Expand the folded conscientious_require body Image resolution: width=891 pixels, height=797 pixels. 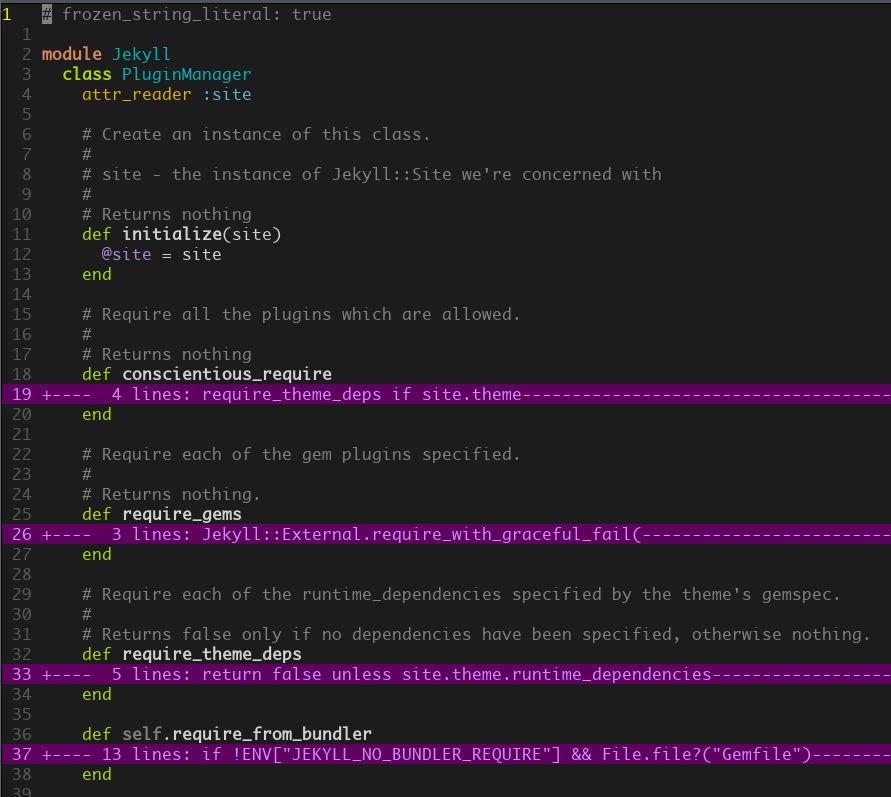pos(446,394)
